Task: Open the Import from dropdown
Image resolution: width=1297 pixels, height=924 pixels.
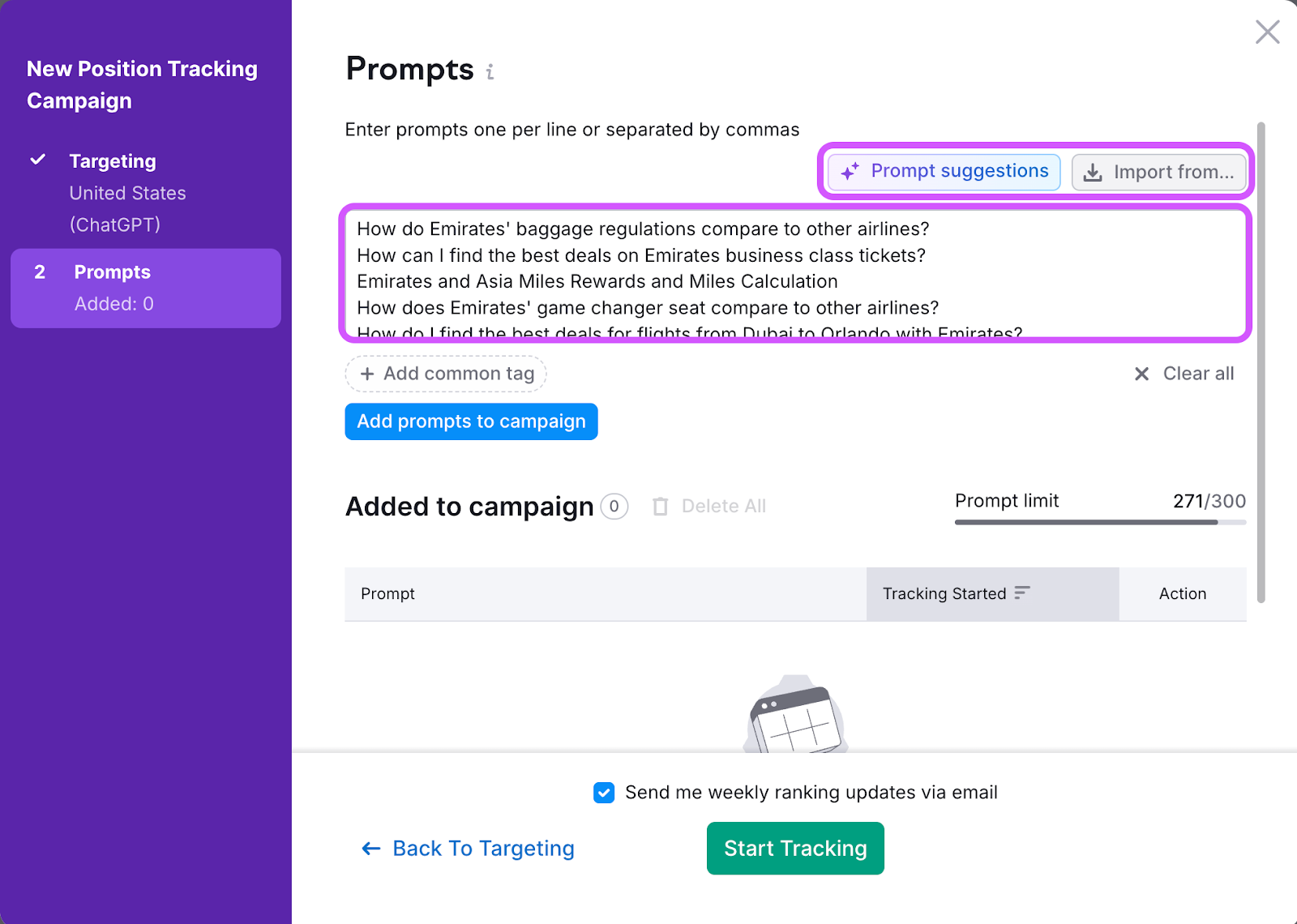Action: coord(1158,173)
